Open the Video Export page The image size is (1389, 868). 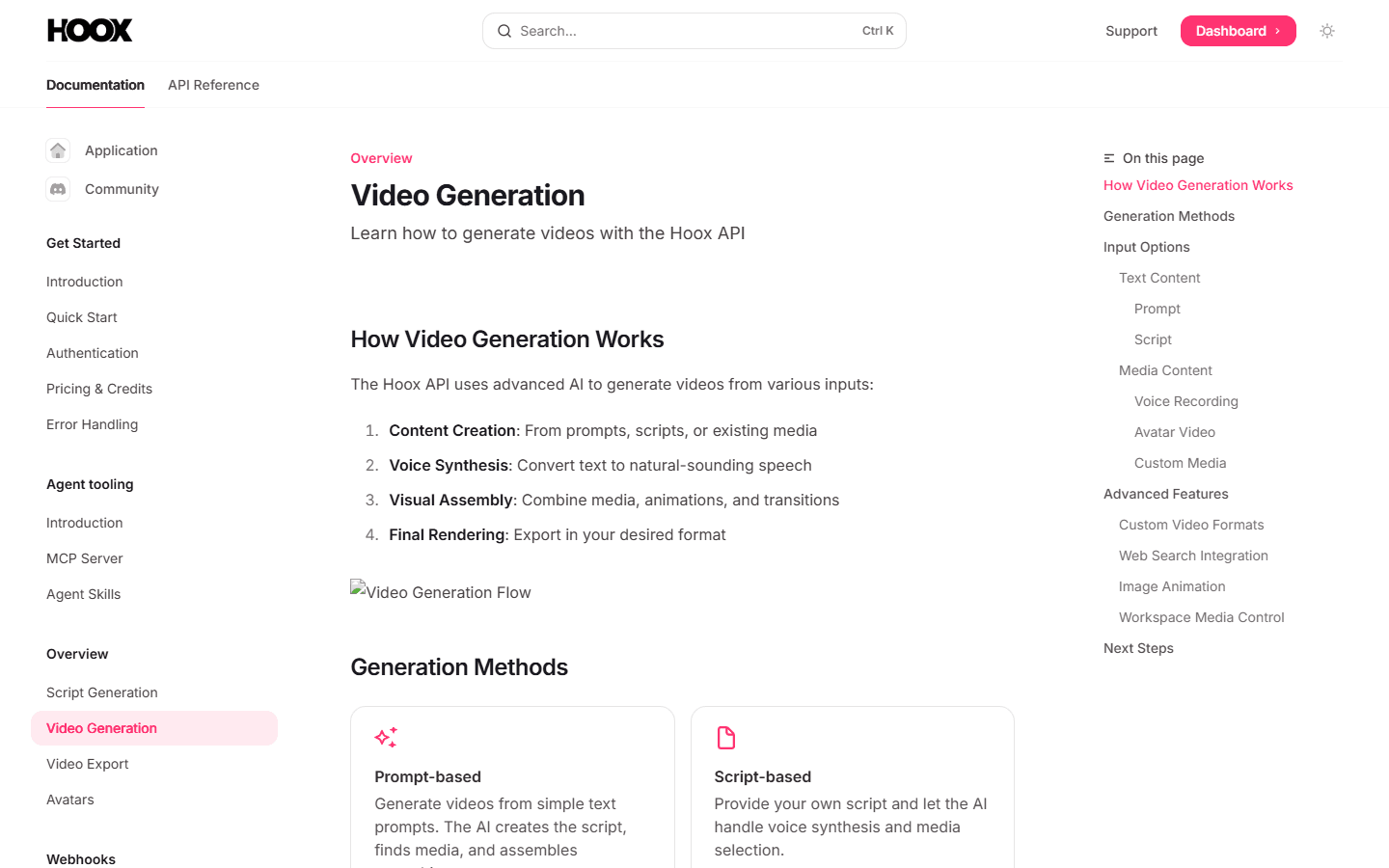coord(88,764)
